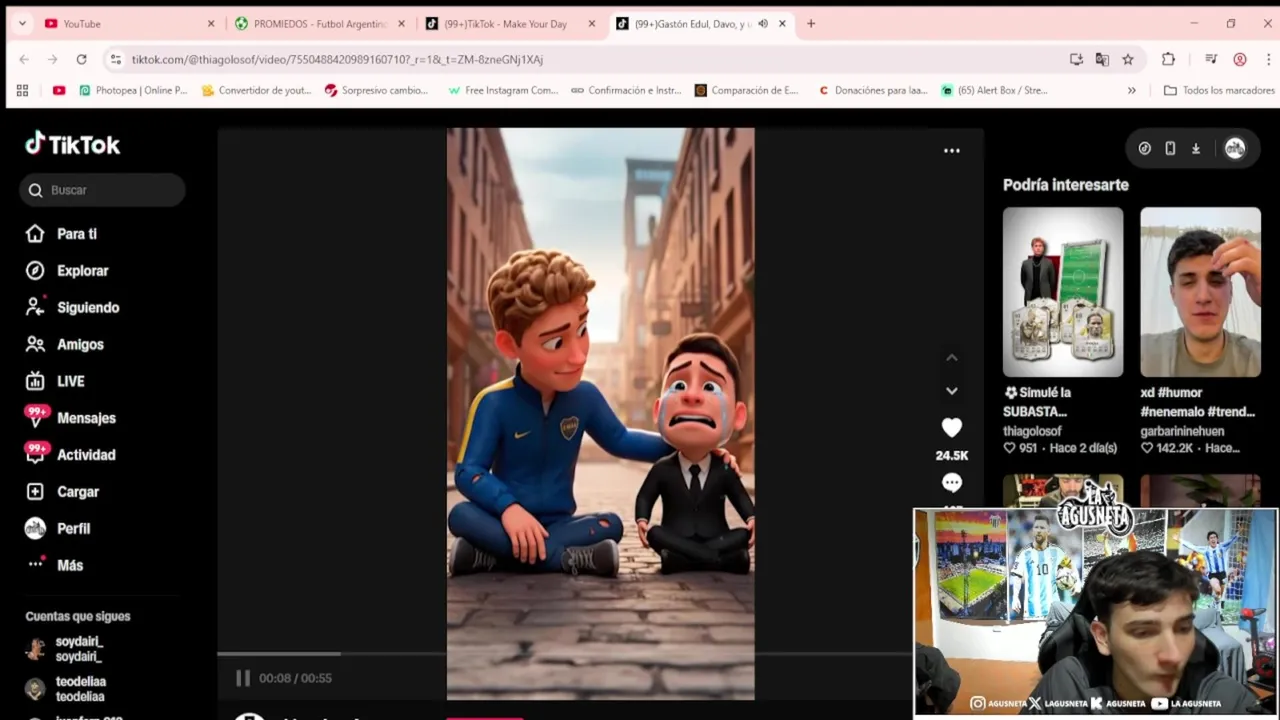Open Actividad notifications
The height and width of the screenshot is (720, 1280).
click(71, 455)
